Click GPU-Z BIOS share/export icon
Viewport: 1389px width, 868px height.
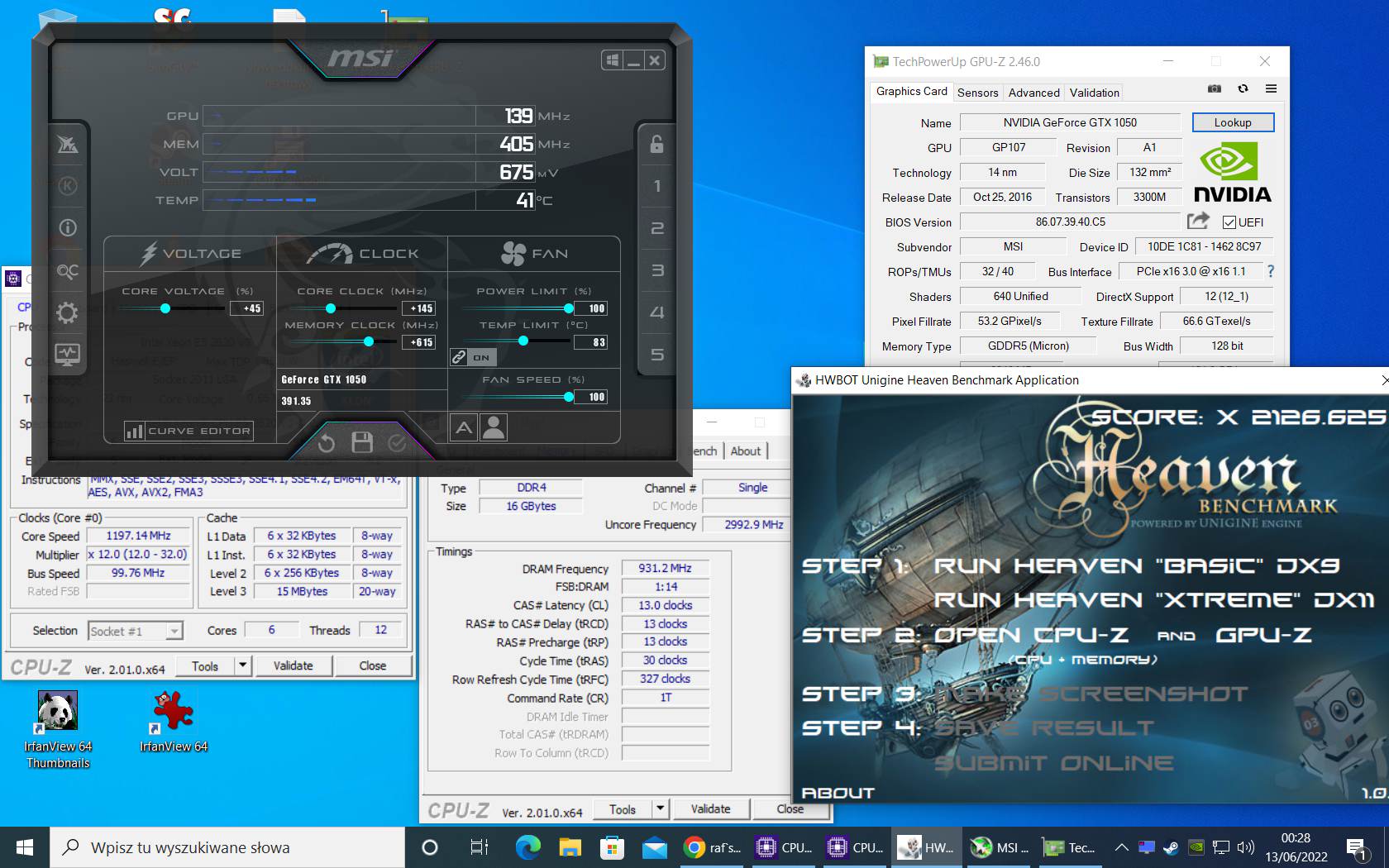1198,221
